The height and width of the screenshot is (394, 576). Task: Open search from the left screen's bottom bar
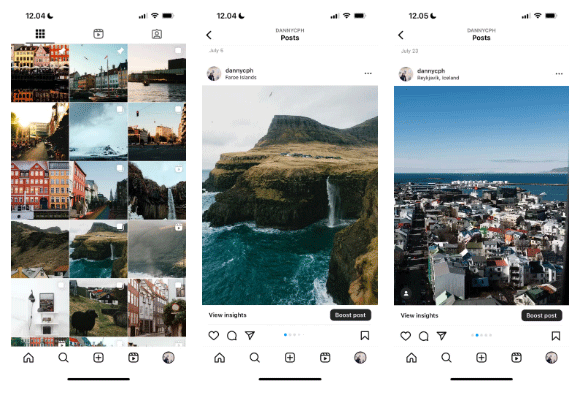(63, 357)
